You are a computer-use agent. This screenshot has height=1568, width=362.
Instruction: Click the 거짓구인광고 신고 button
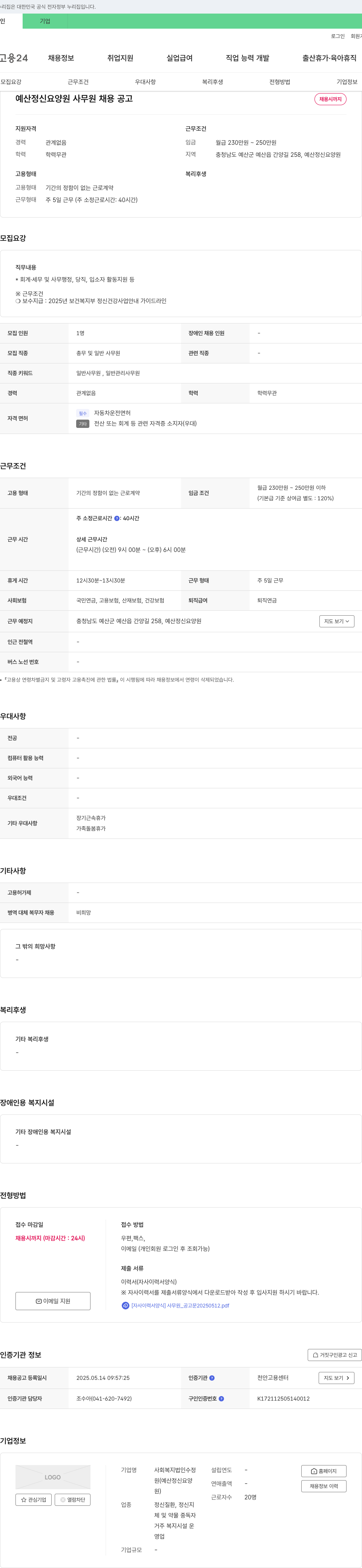[334, 1355]
